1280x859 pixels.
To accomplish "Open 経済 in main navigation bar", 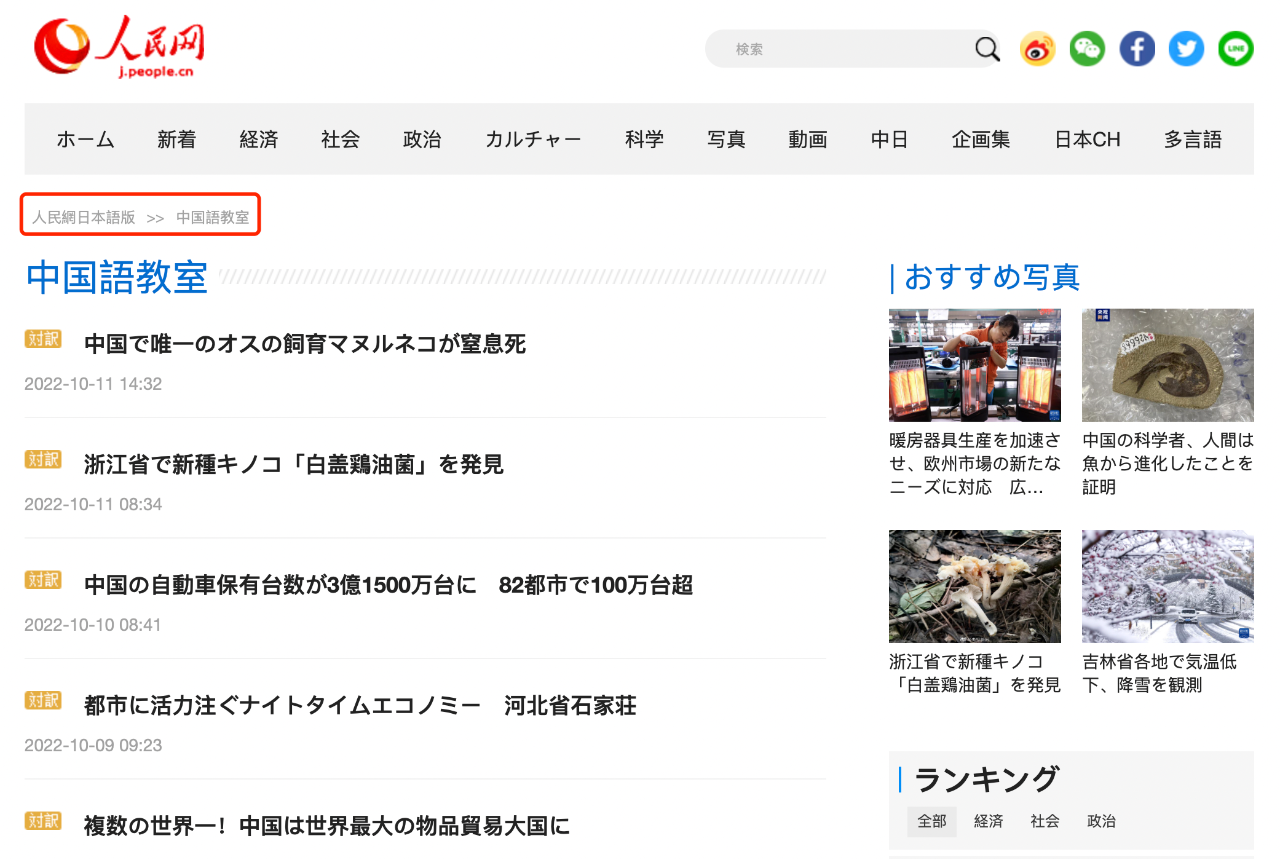I will (259, 140).
